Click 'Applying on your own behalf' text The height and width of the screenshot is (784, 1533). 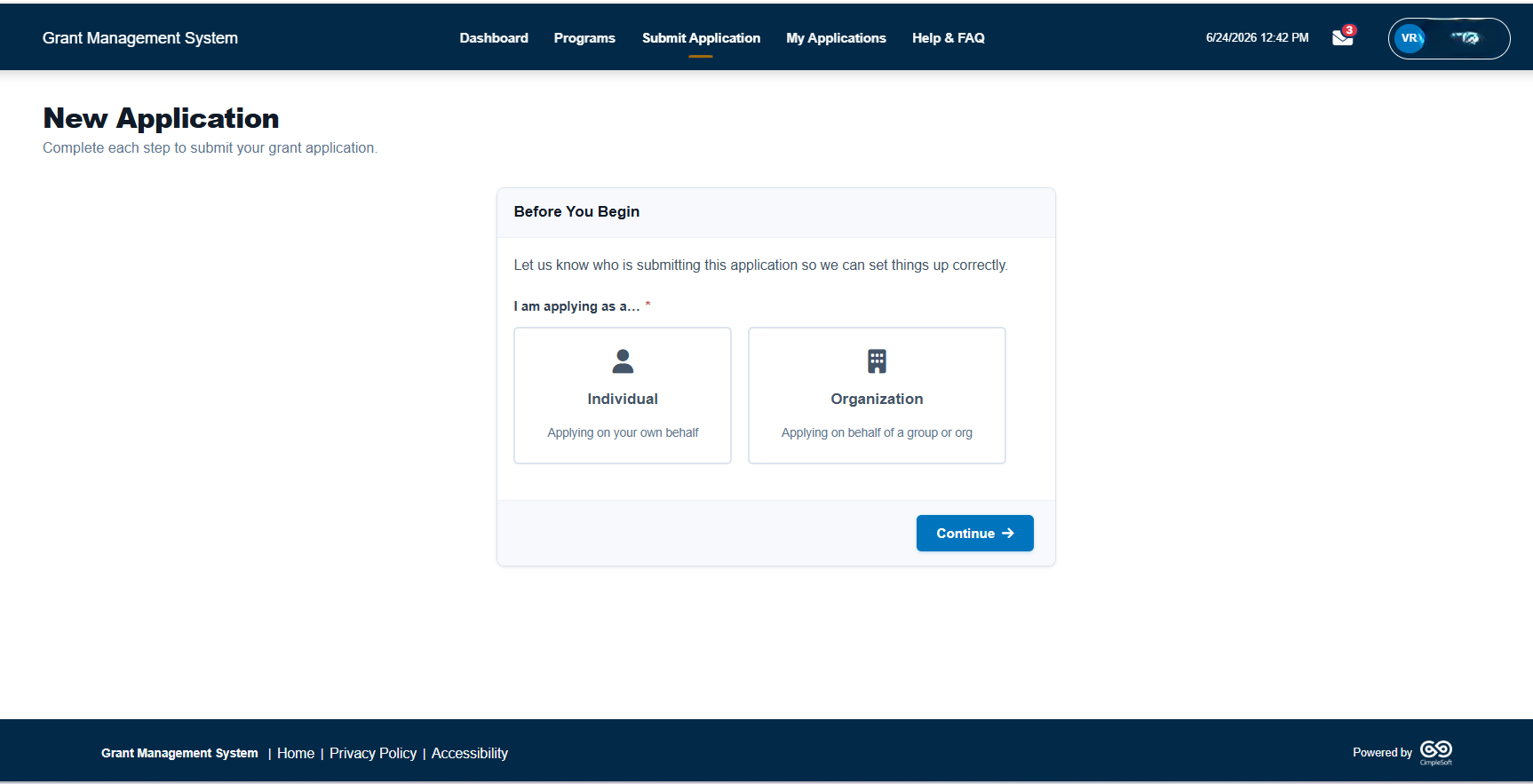point(623,432)
